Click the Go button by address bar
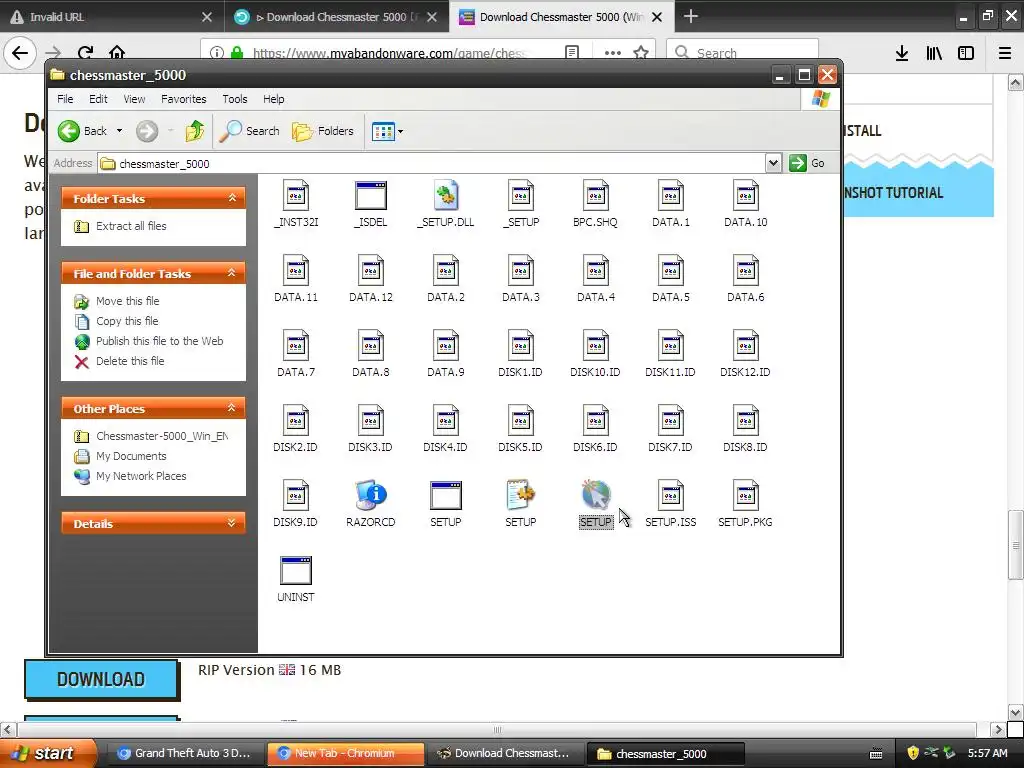Image resolution: width=1024 pixels, height=768 pixels. [x=807, y=163]
